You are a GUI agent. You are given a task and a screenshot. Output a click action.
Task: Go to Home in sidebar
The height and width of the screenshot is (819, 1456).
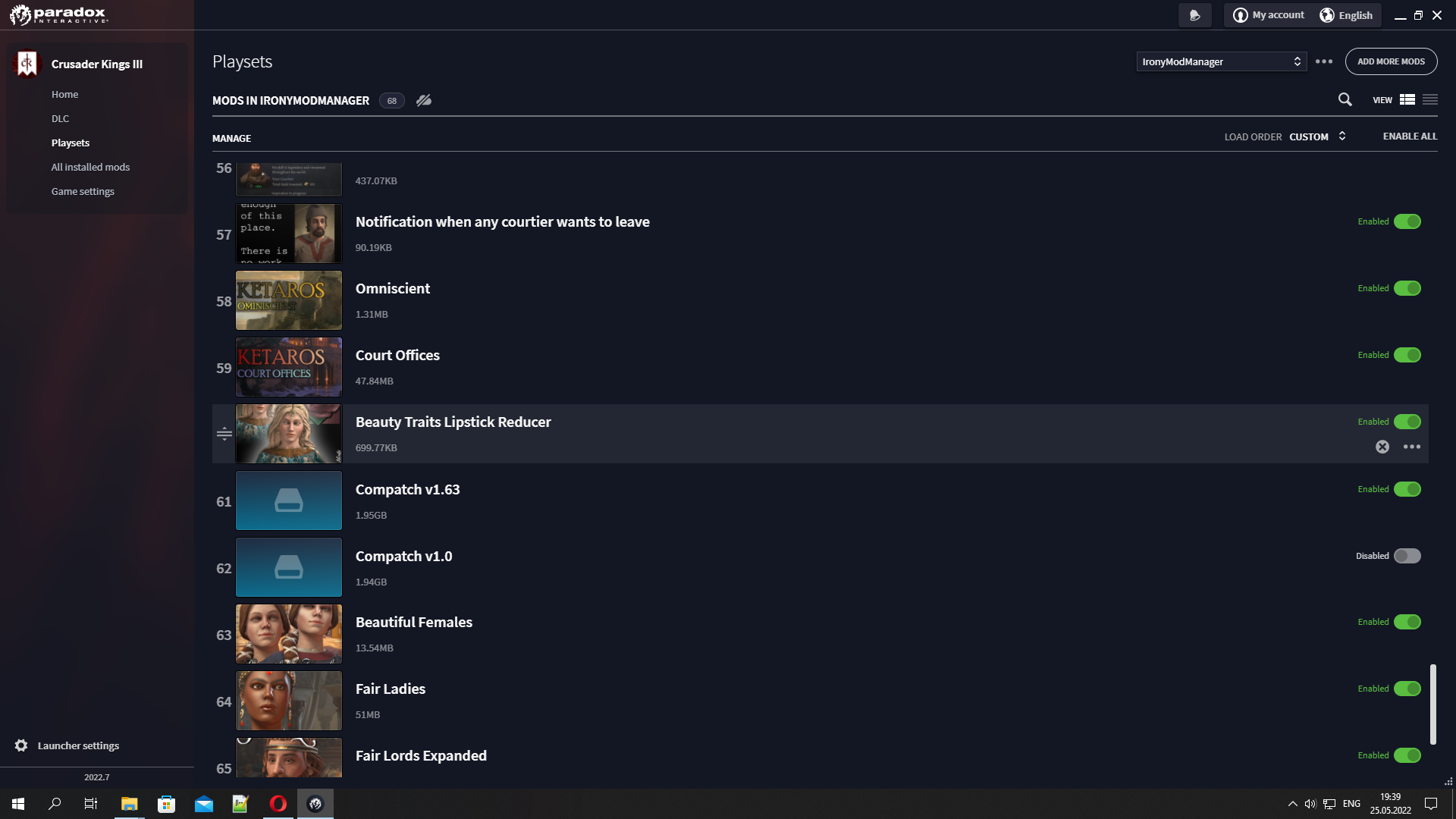point(65,94)
